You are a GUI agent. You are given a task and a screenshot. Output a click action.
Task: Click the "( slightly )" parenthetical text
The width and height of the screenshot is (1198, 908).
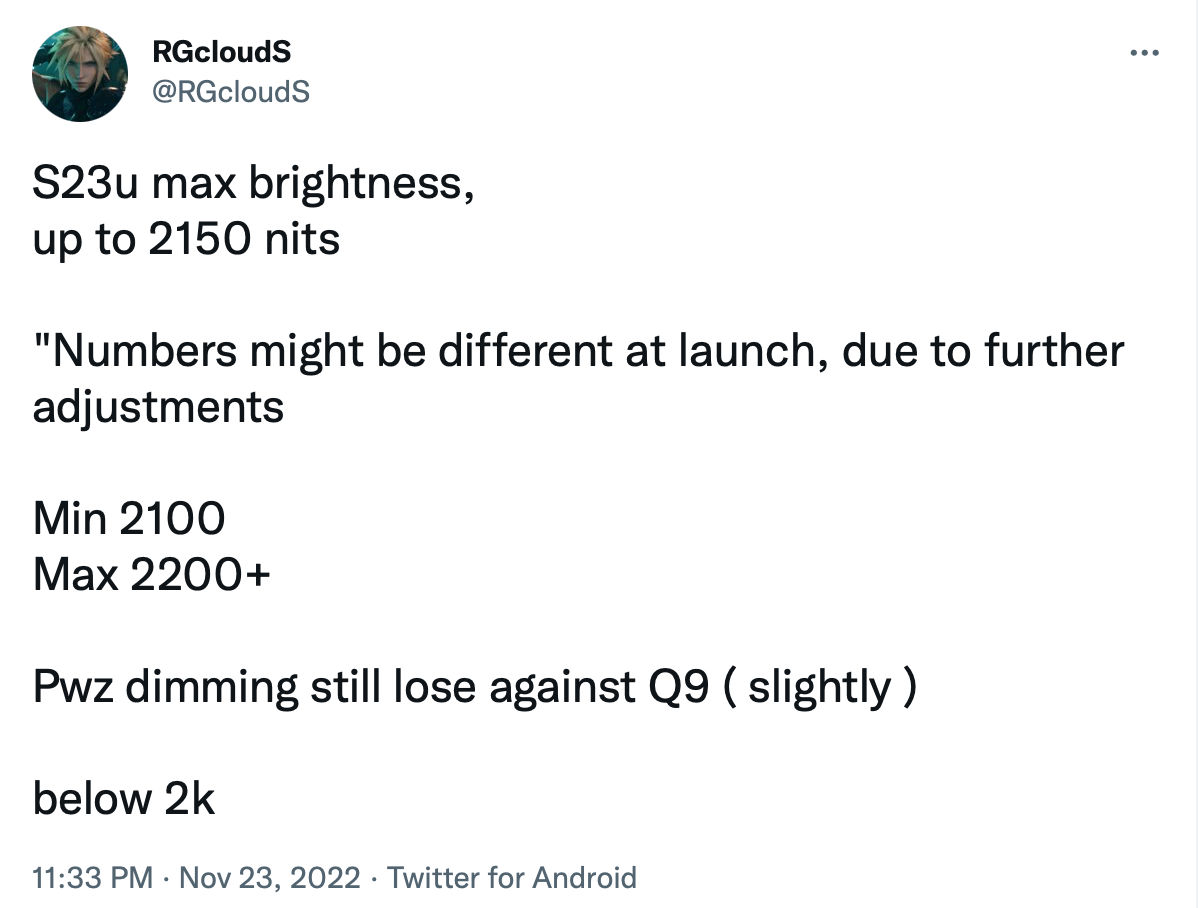pos(820,687)
